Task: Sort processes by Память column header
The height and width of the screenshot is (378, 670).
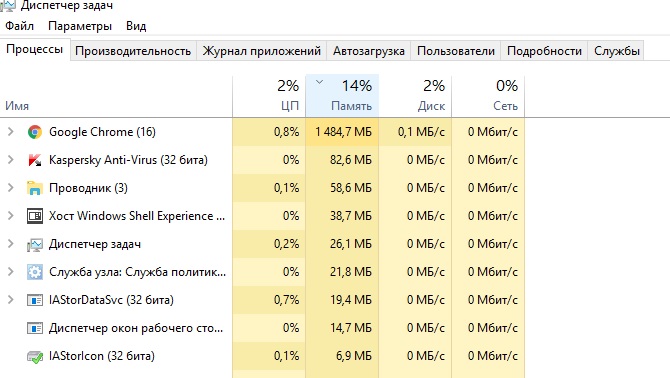Action: tap(342, 96)
